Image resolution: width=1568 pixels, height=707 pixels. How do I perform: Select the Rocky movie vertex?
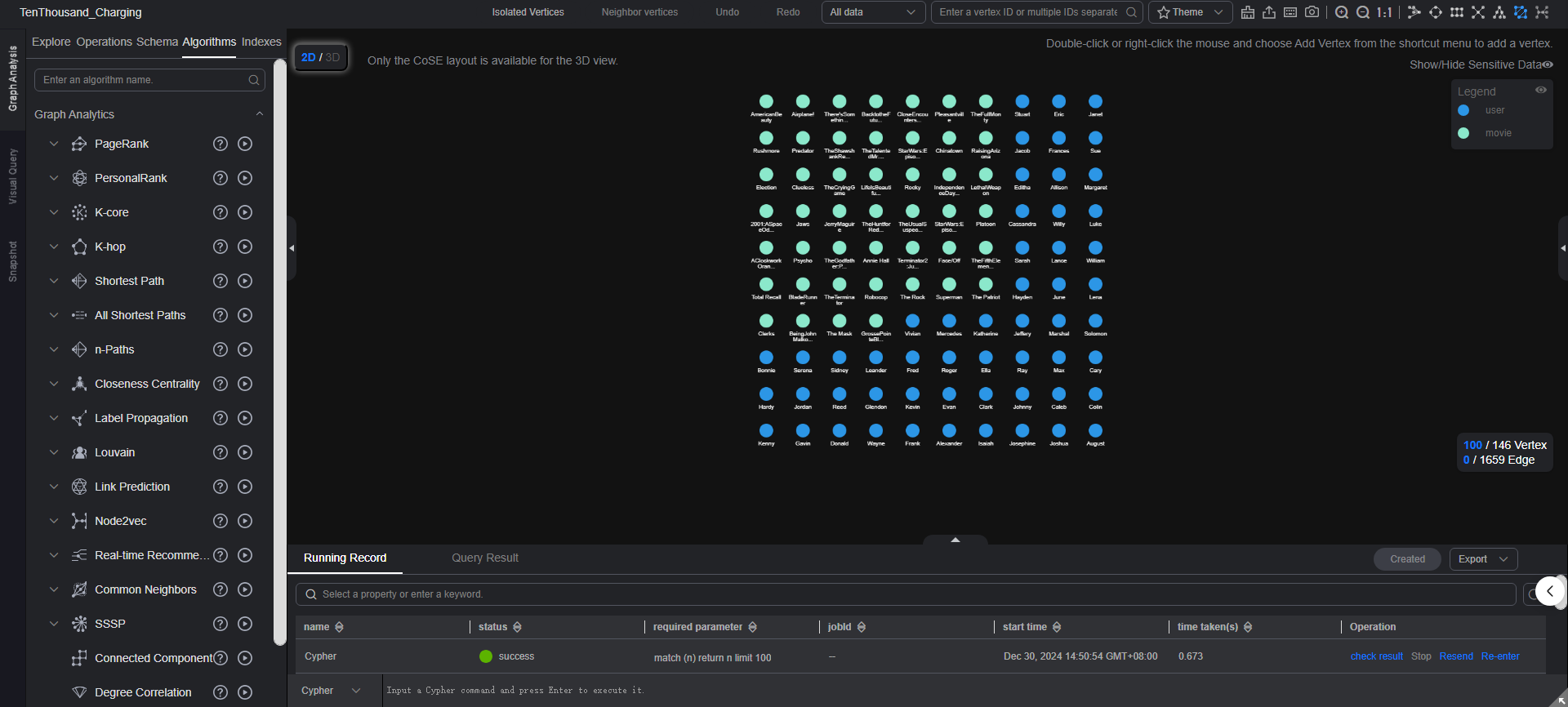click(912, 175)
